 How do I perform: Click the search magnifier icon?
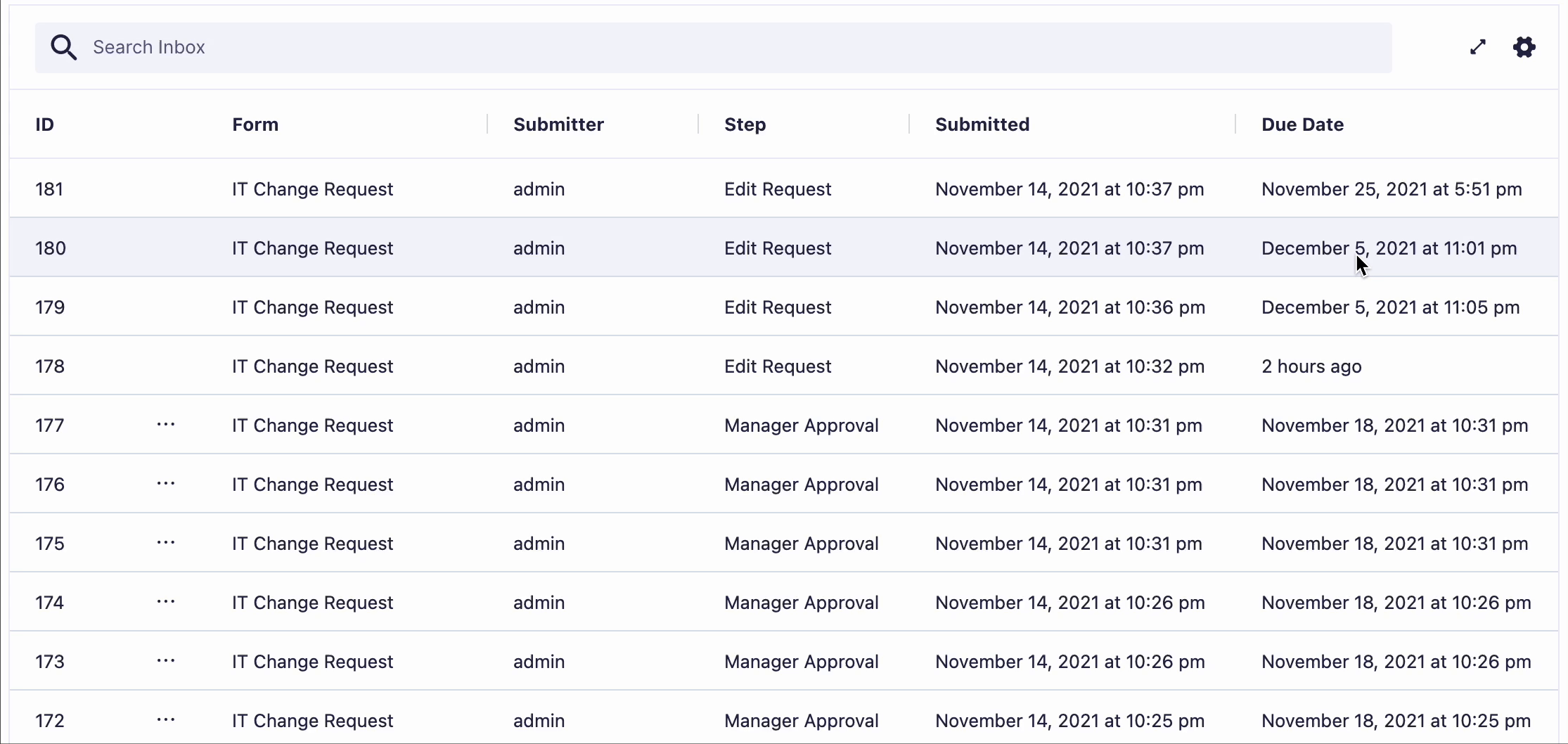[x=63, y=48]
